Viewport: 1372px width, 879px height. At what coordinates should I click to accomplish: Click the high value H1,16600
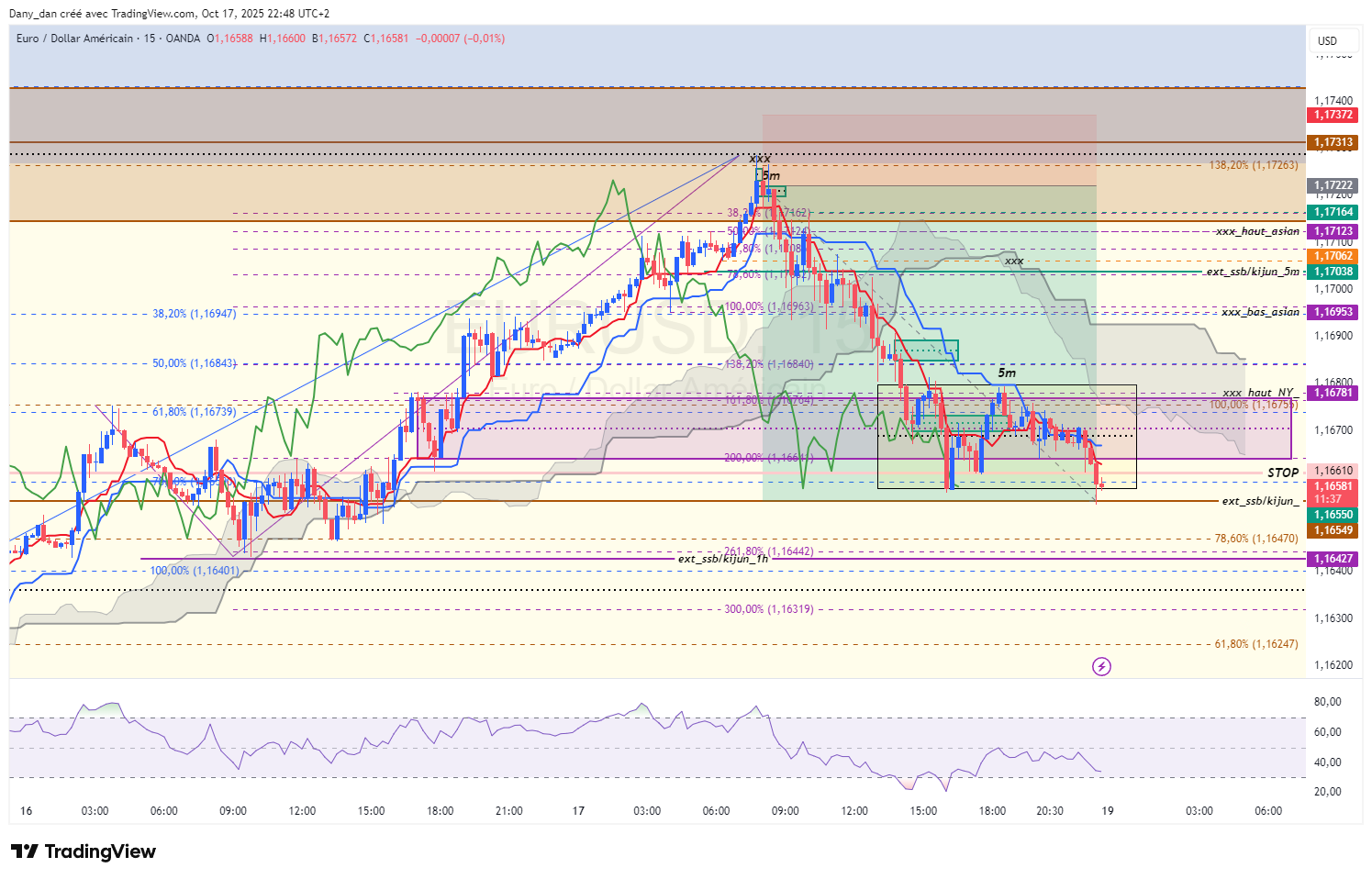pos(283,39)
